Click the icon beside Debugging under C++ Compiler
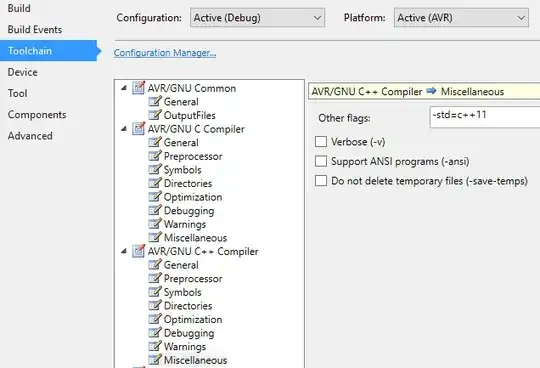 [155, 332]
